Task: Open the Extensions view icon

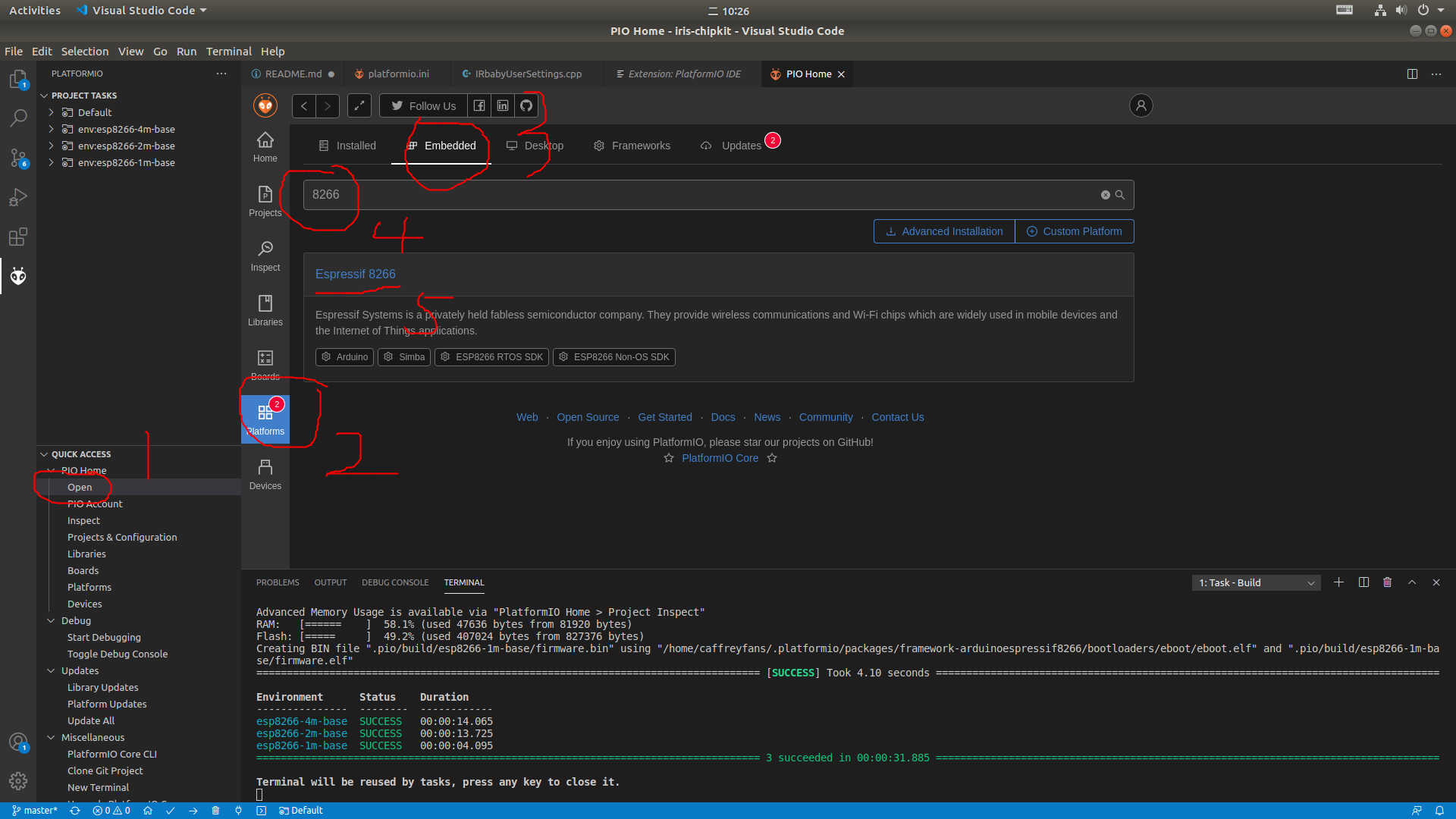Action: click(18, 237)
